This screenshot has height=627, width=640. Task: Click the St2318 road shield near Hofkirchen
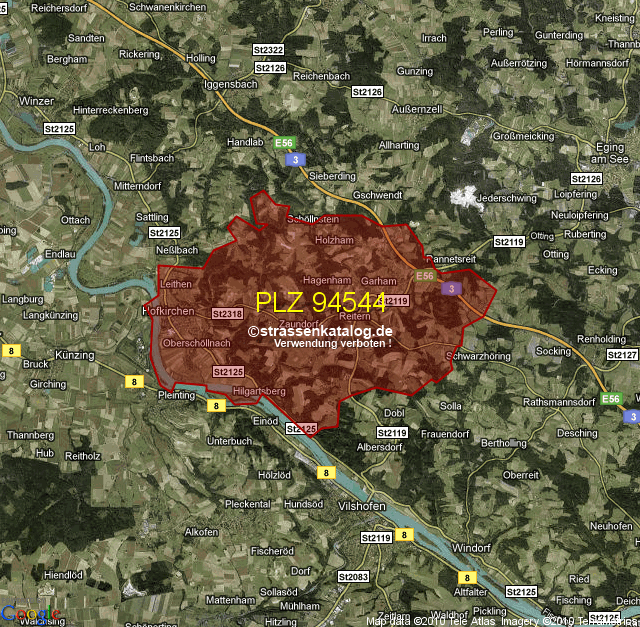point(227,313)
